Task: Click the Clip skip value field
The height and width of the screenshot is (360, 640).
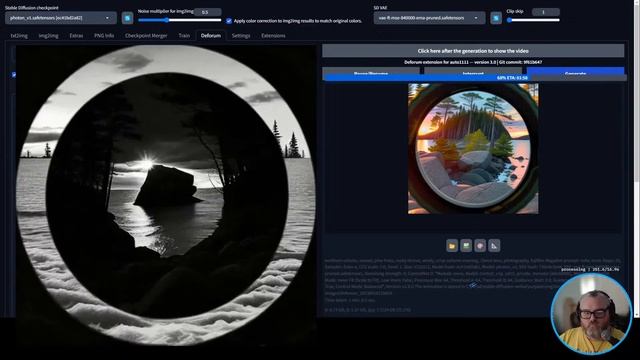Action: coord(546,12)
